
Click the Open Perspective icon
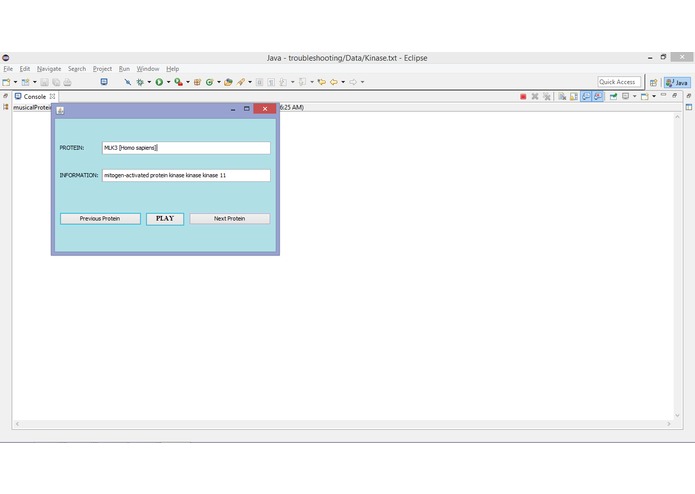(653, 83)
